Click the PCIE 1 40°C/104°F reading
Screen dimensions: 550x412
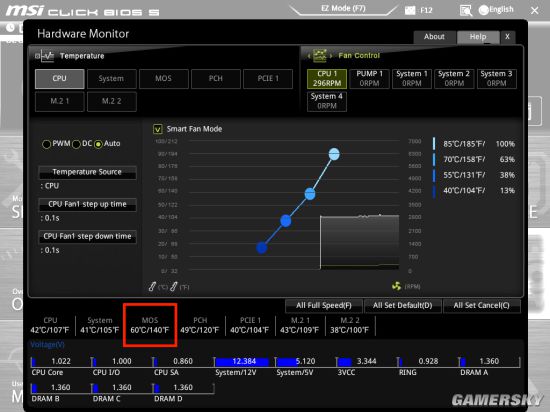point(250,325)
